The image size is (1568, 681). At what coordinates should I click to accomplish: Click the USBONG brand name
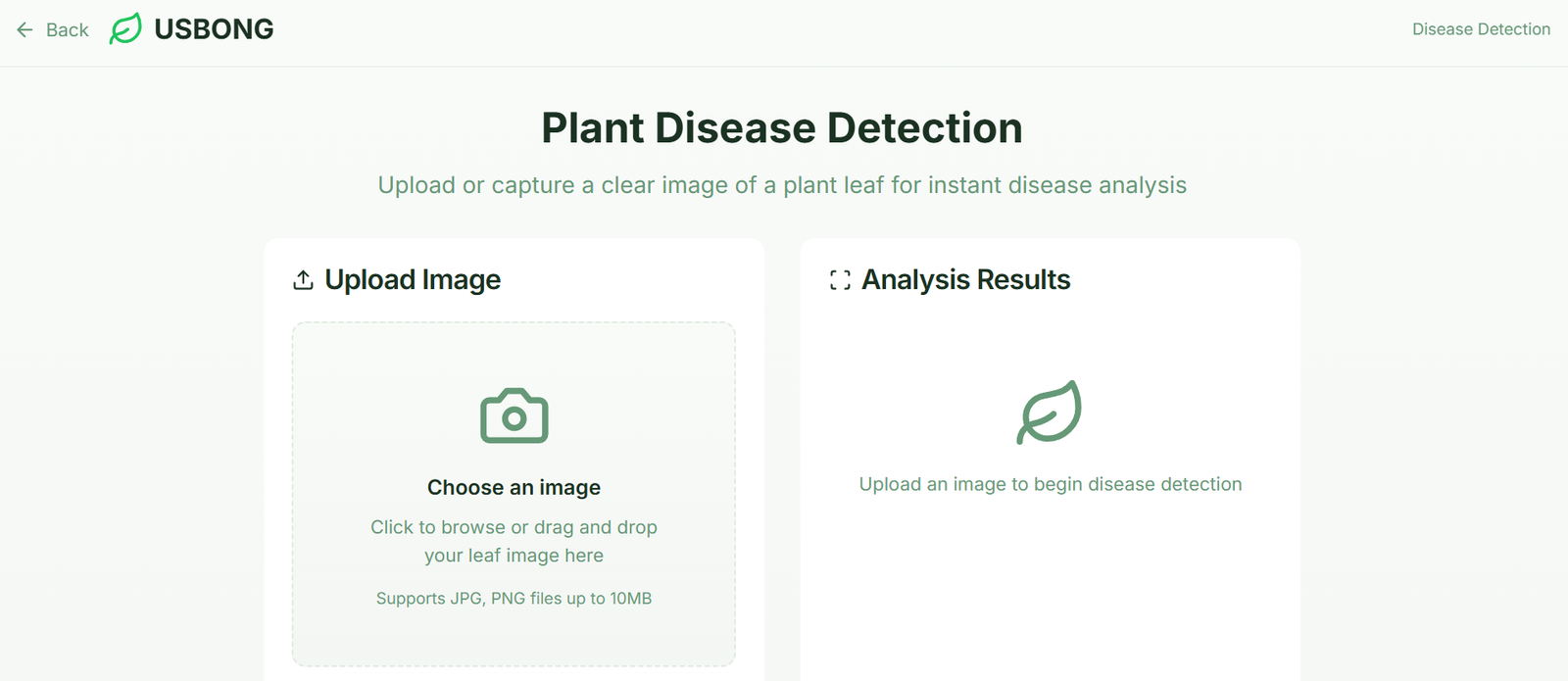point(214,29)
